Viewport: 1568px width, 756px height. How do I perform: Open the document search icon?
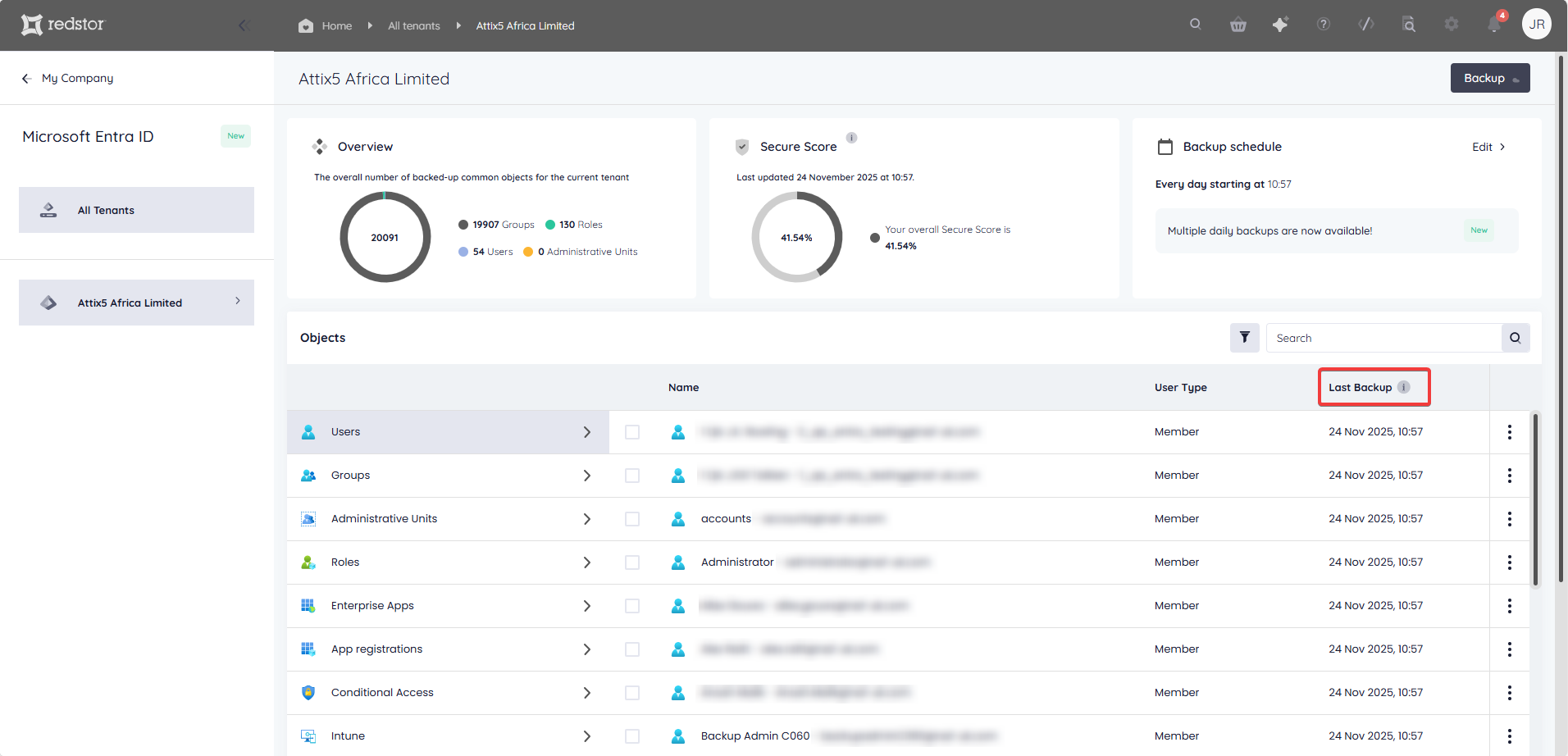[1409, 25]
